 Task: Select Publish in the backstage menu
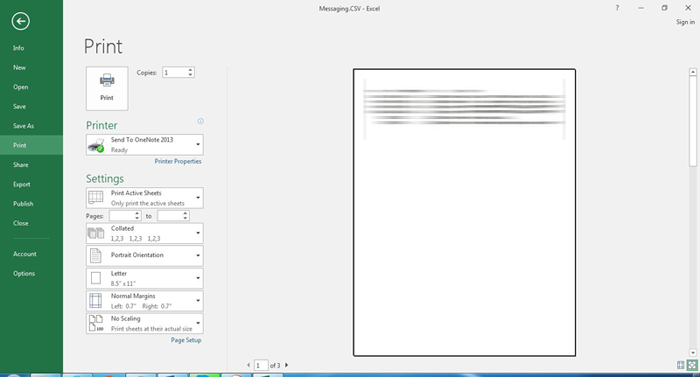(x=31, y=204)
